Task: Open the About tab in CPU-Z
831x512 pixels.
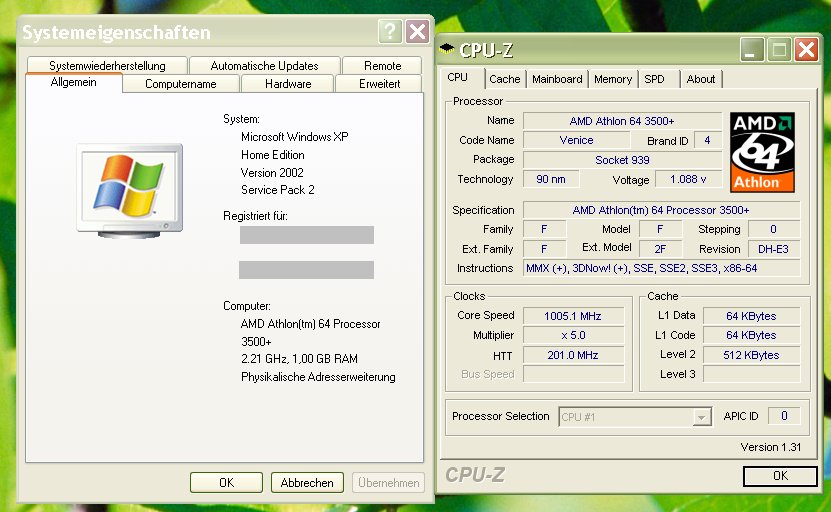Action: click(701, 79)
